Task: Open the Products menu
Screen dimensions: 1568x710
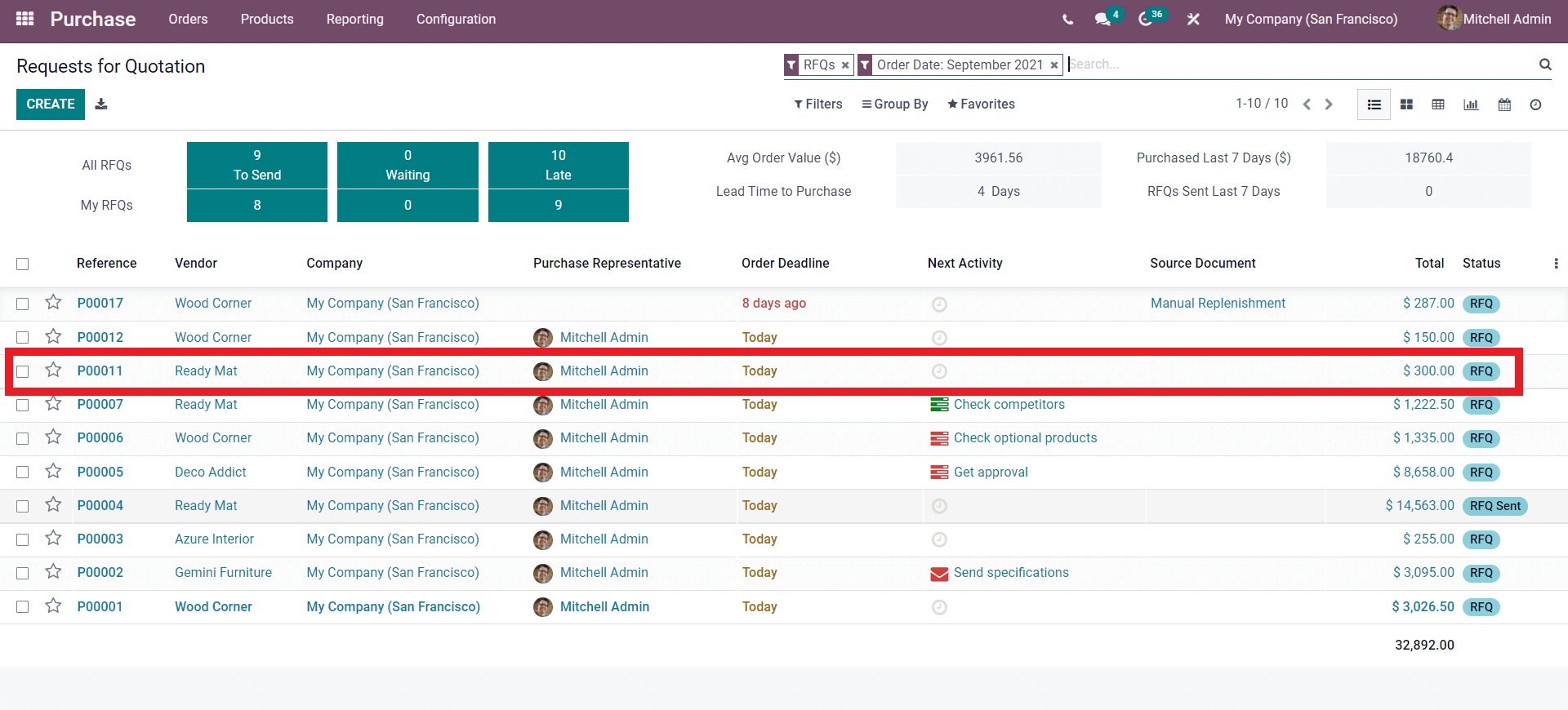Action: [x=267, y=19]
